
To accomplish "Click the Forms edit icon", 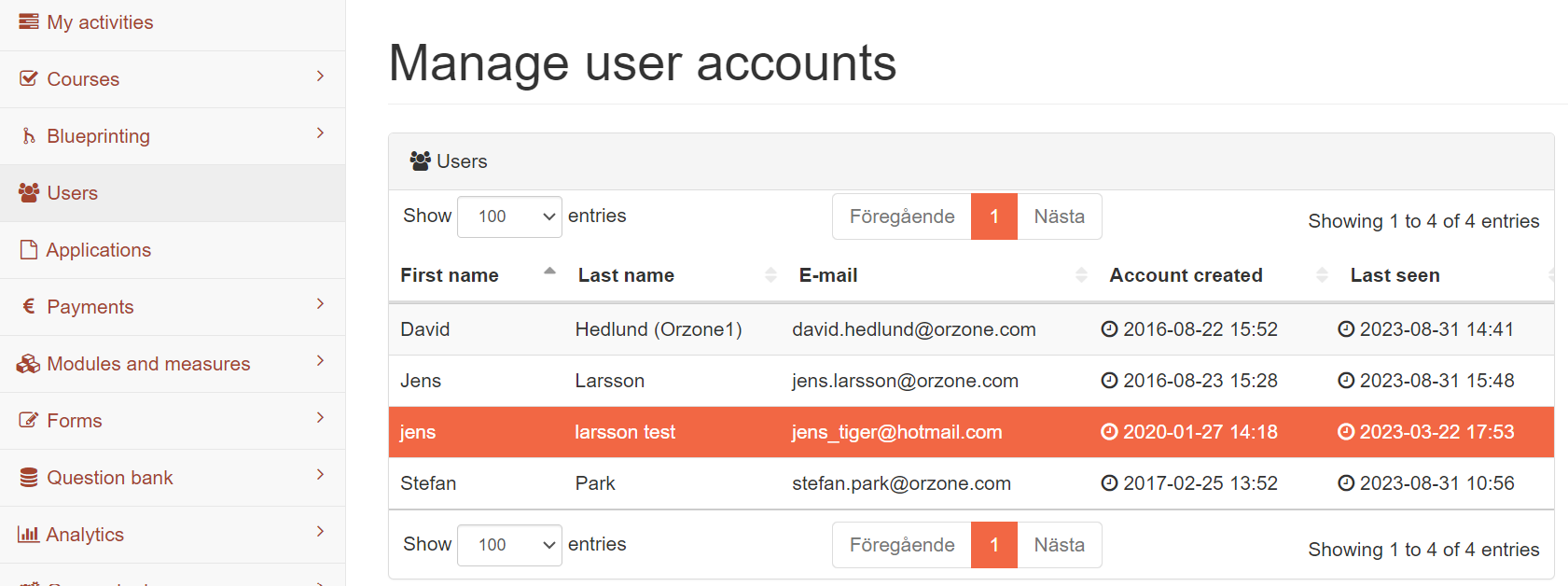I will pos(29,420).
